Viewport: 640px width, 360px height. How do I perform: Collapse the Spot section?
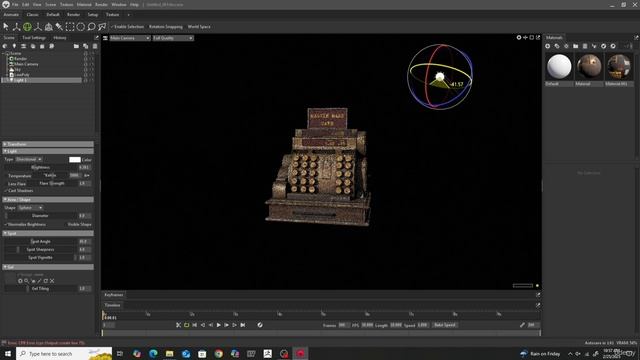48,233
